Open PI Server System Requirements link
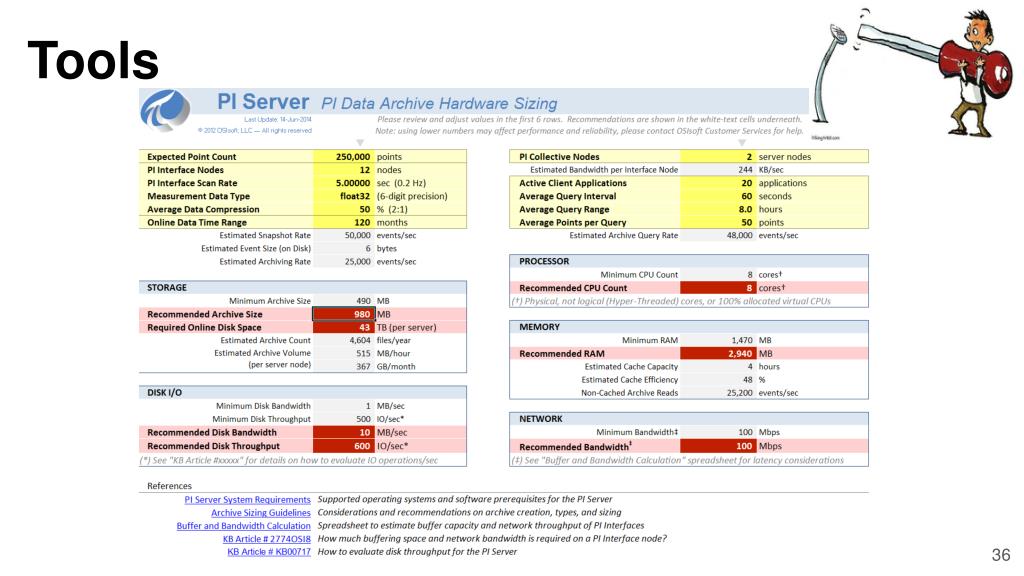Image resolution: width=1024 pixels, height=576 pixels. (x=247, y=500)
